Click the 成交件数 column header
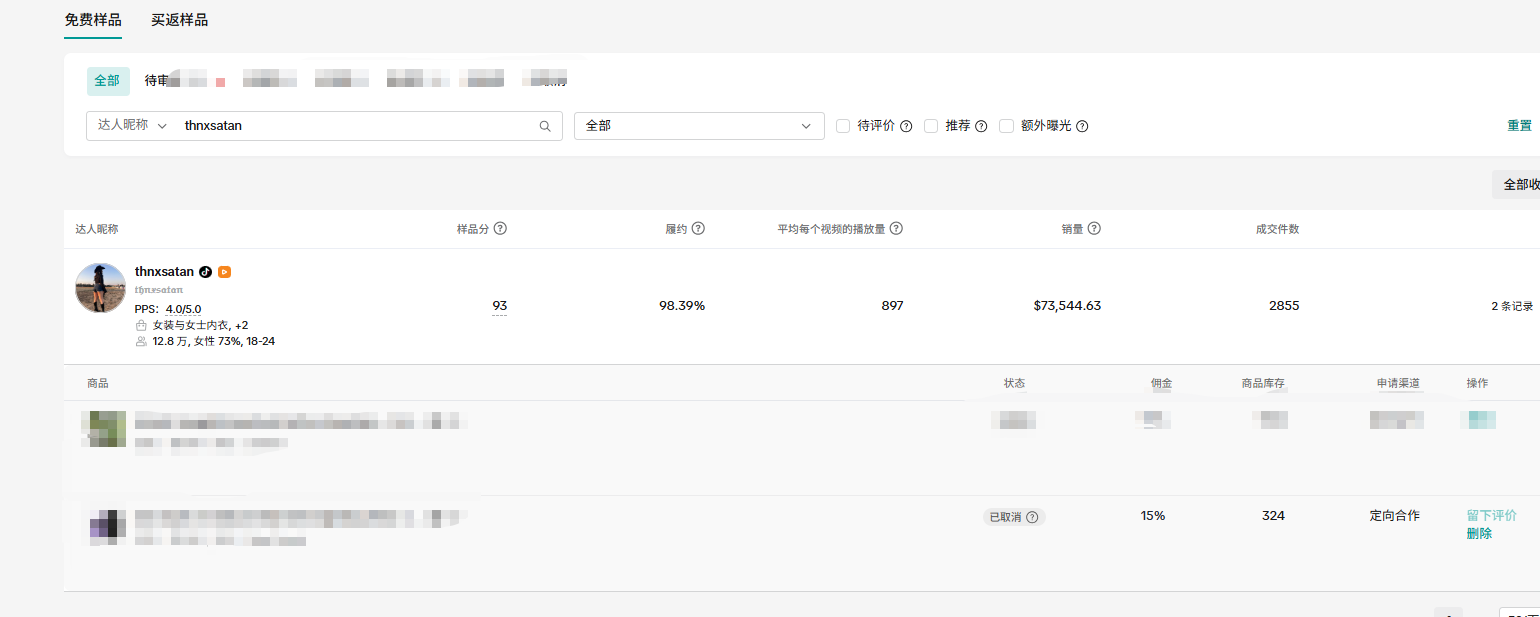 tap(1277, 229)
